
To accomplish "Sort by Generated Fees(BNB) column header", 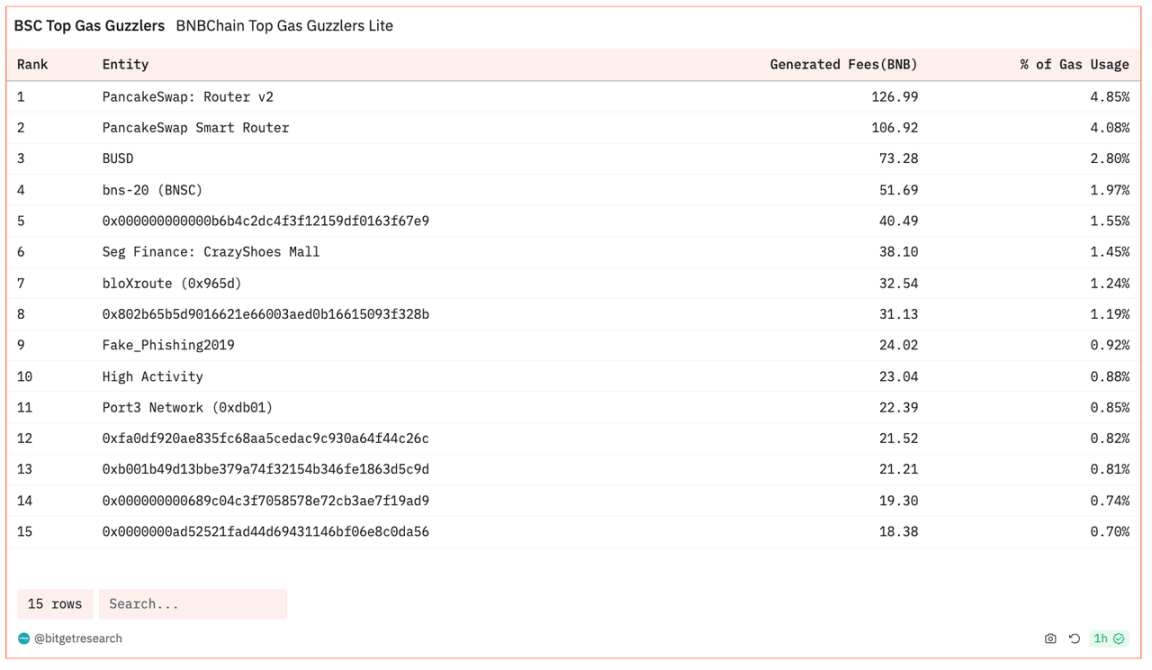I will coord(843,65).
